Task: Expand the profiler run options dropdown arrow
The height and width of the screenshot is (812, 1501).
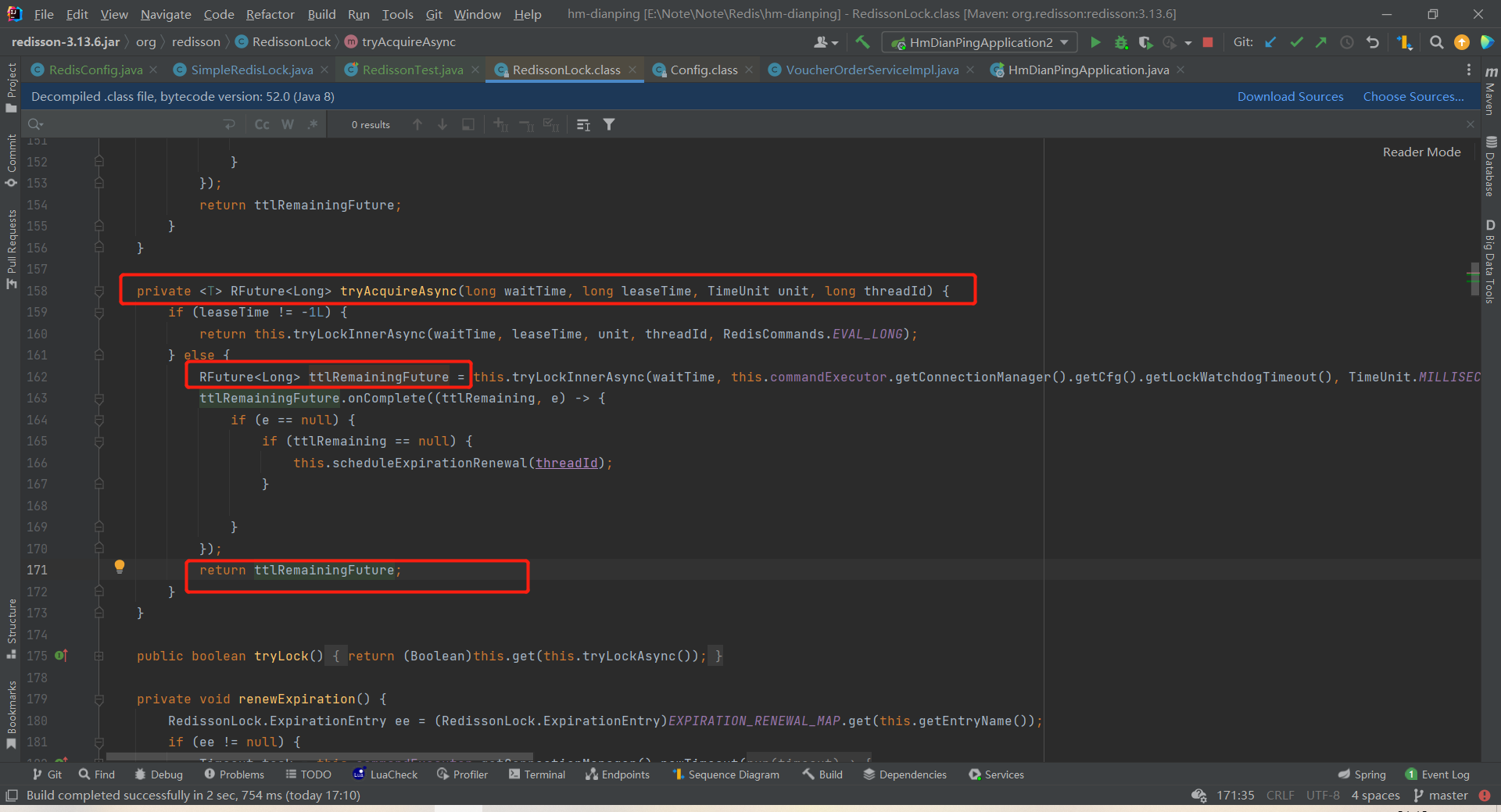Action: coord(1188,43)
